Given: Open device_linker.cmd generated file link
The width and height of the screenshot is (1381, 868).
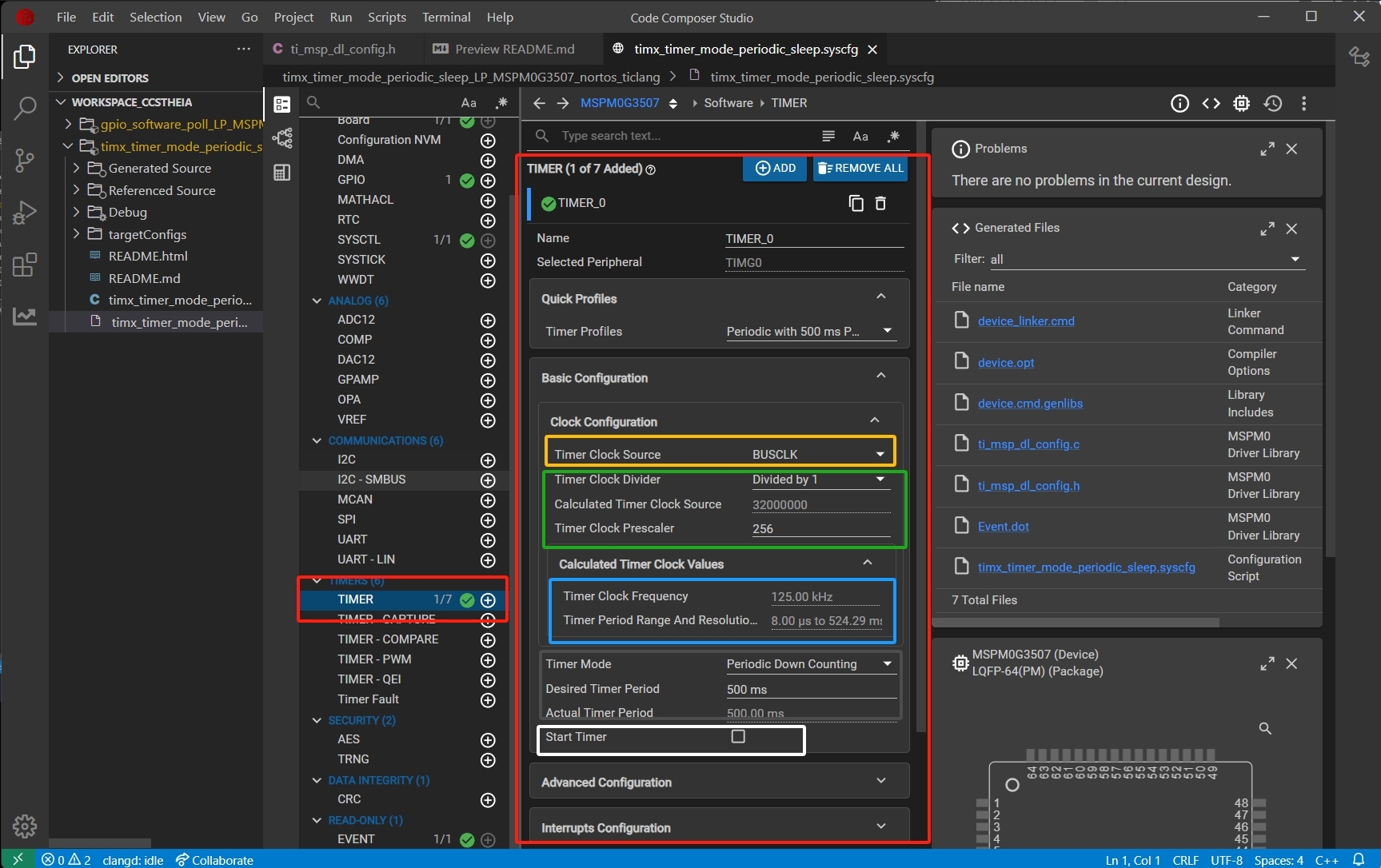Looking at the screenshot, I should [x=1026, y=321].
